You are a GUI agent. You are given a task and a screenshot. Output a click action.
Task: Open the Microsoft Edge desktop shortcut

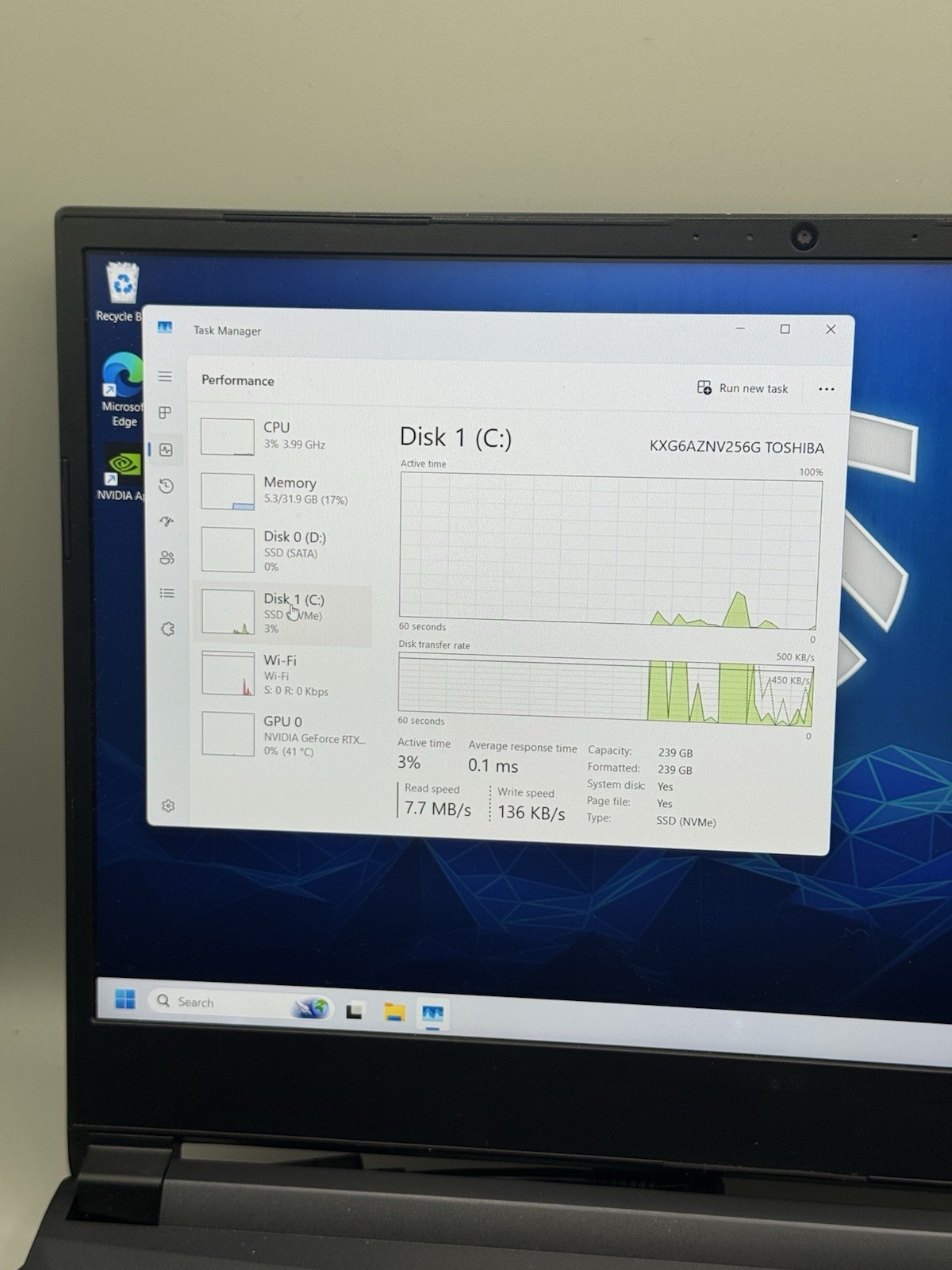tap(123, 389)
